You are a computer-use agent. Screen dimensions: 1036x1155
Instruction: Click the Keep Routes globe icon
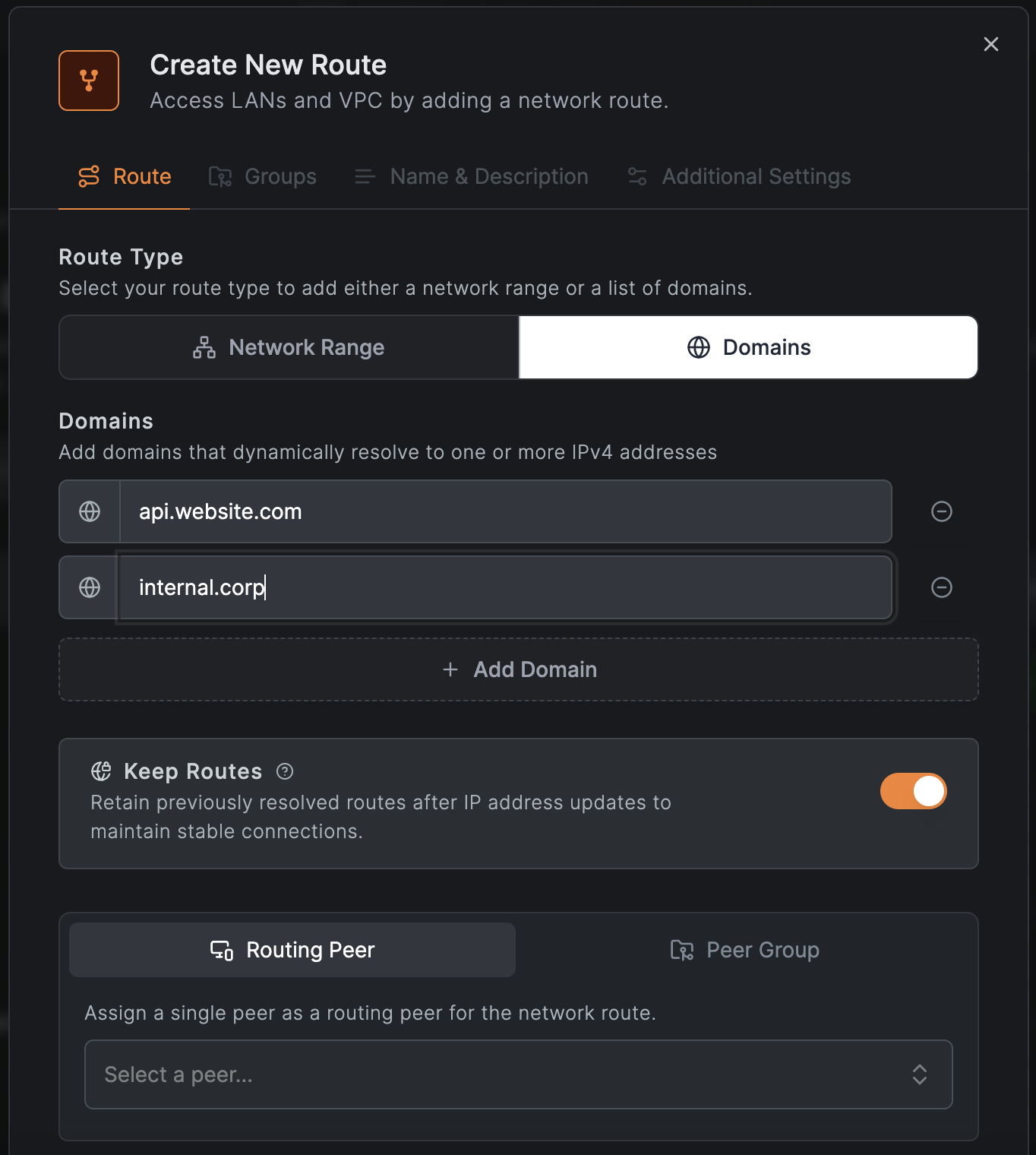[101, 771]
